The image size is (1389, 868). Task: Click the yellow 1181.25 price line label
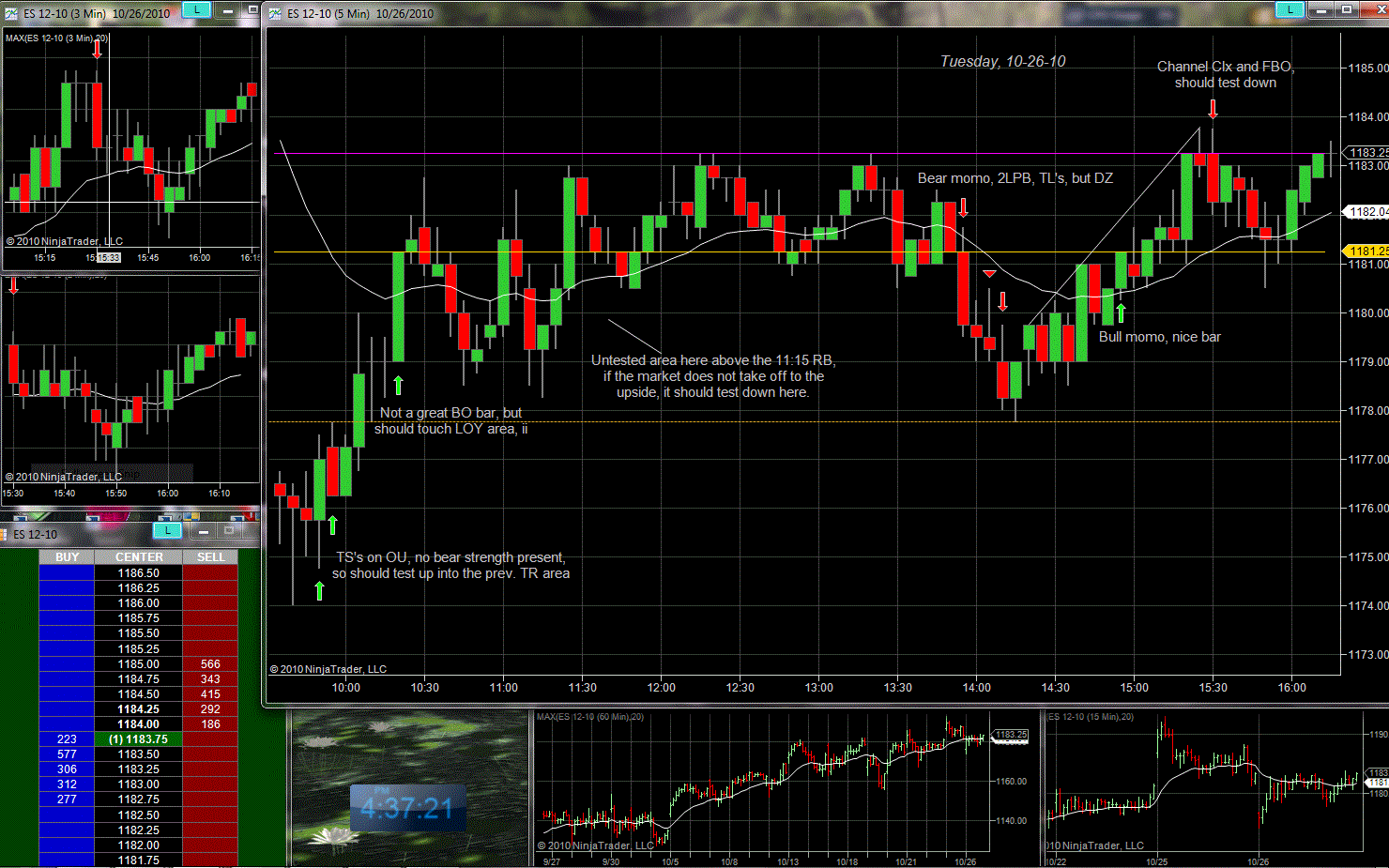pyautogui.click(x=1366, y=251)
